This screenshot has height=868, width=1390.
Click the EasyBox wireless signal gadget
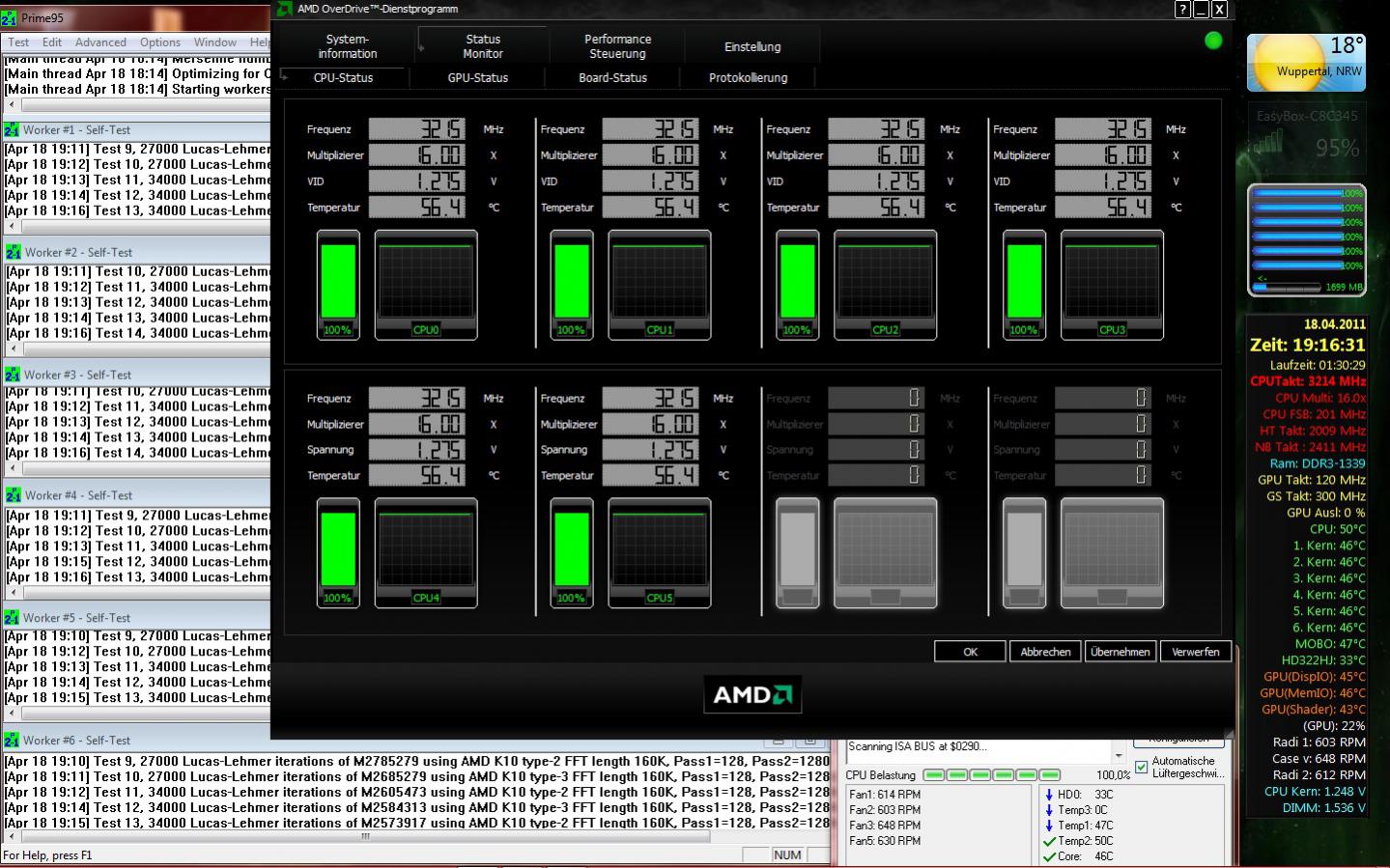(x=1307, y=135)
